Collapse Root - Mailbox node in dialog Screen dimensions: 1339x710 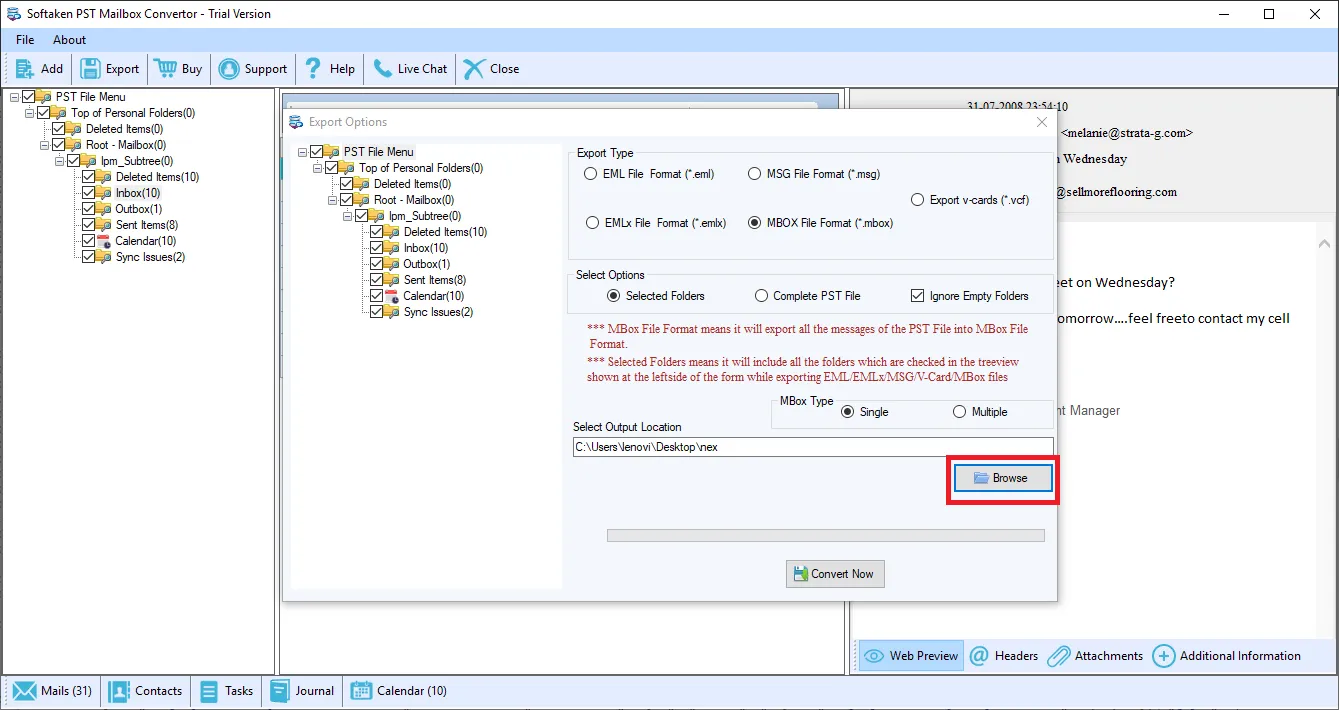(x=333, y=200)
